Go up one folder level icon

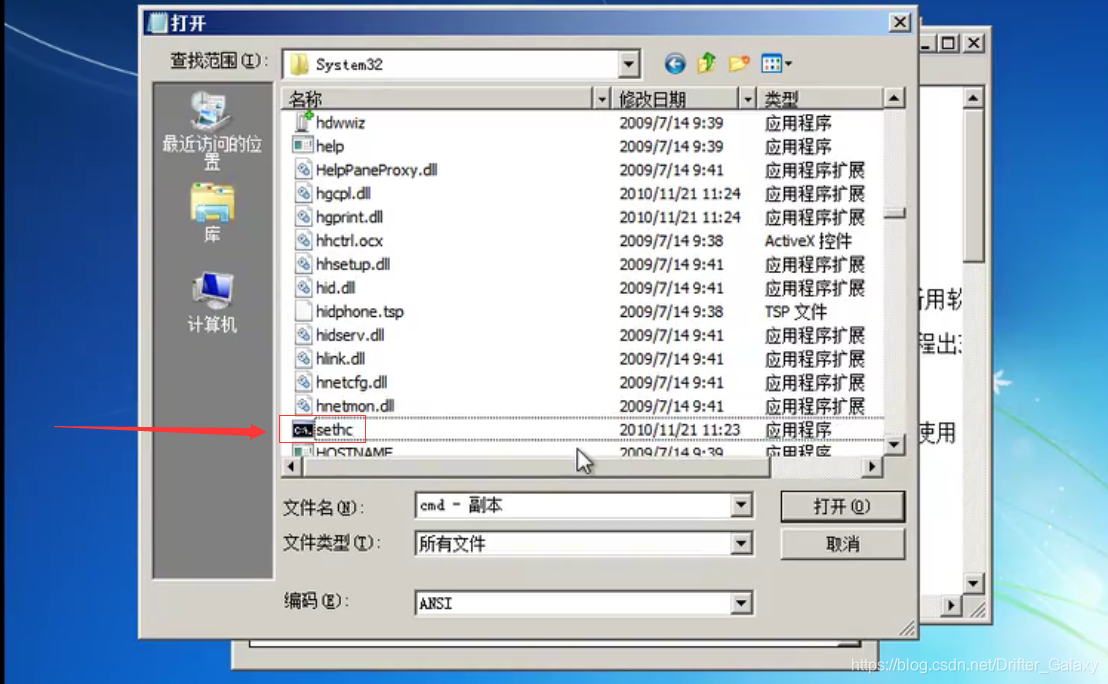coord(706,64)
